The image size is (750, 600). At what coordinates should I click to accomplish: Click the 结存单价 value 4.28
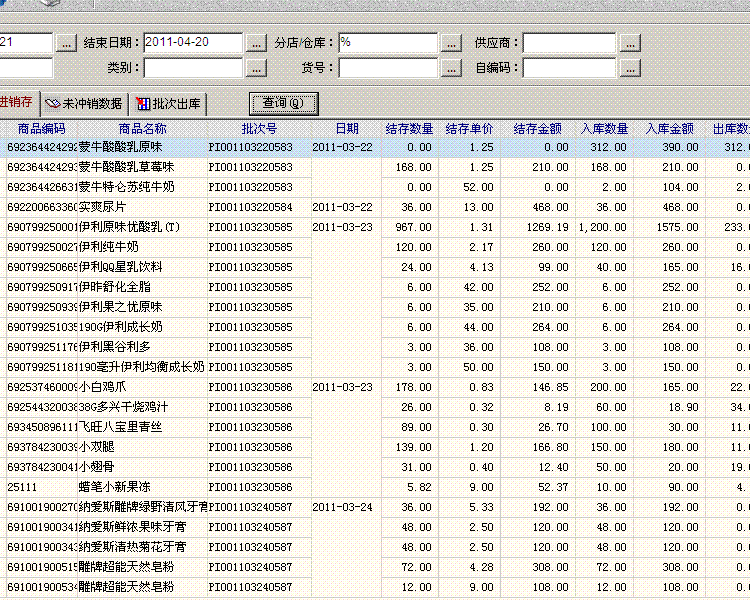pos(481,567)
